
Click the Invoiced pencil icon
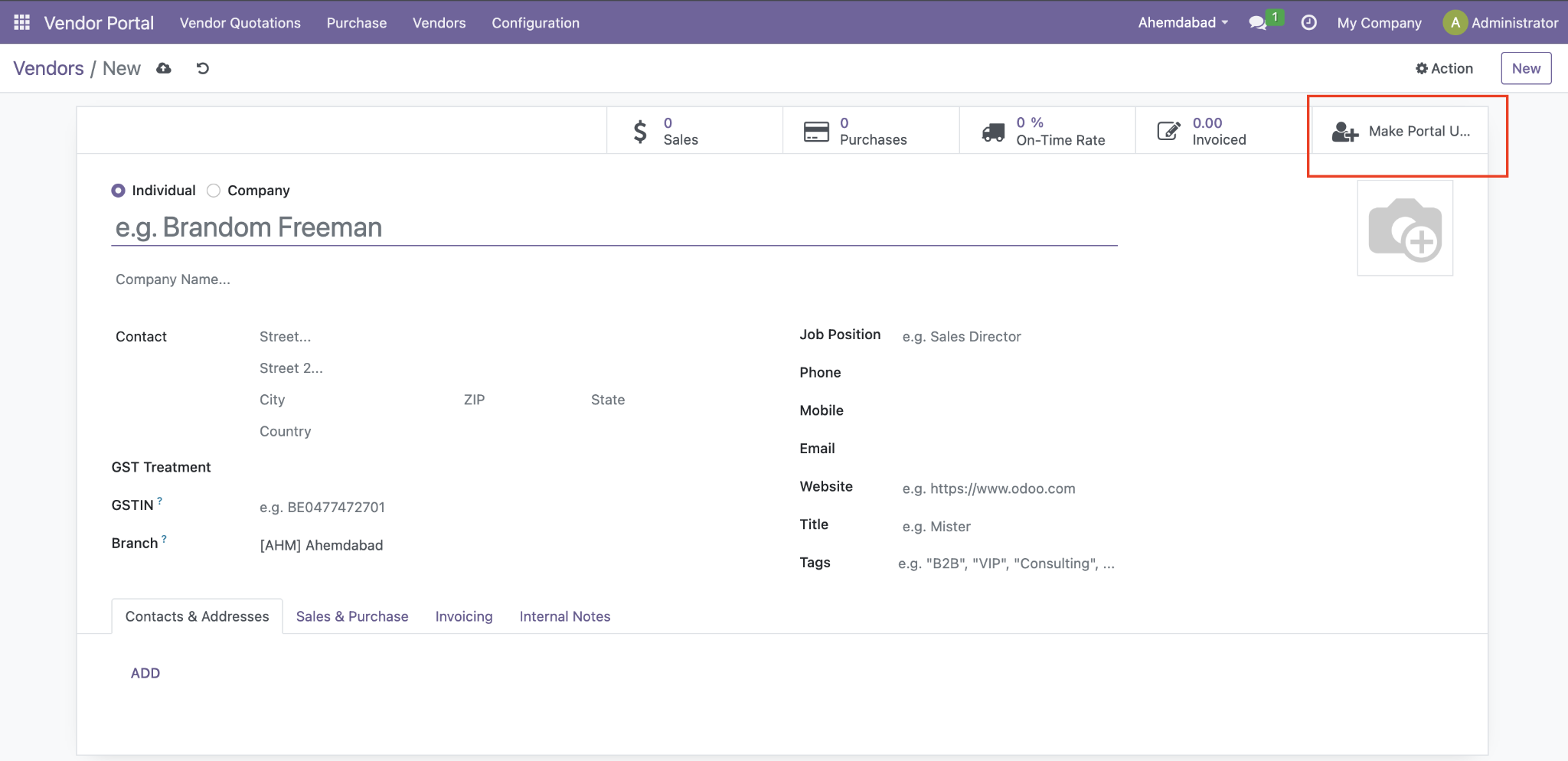click(1168, 131)
